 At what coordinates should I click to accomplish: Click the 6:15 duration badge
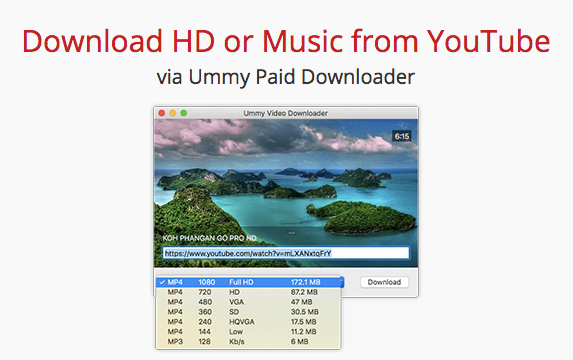tap(402, 136)
